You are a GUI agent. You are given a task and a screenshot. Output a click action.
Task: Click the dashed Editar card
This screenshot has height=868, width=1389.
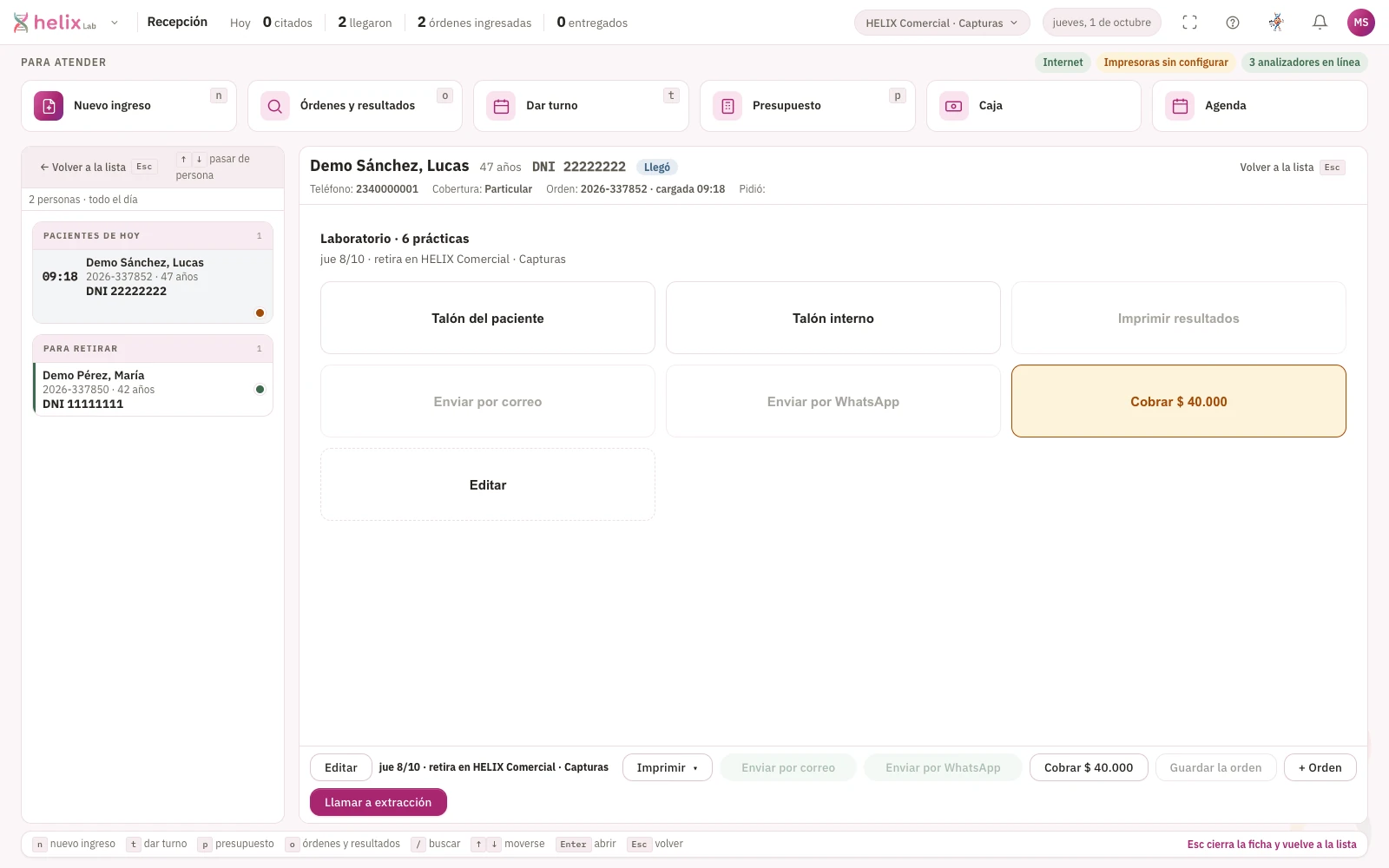click(488, 484)
